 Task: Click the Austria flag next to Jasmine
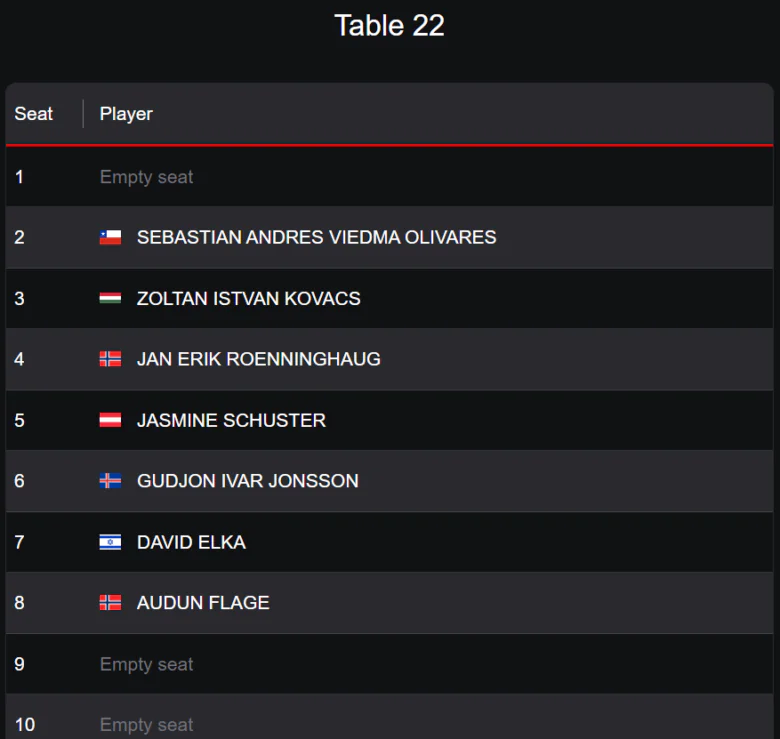pos(110,420)
